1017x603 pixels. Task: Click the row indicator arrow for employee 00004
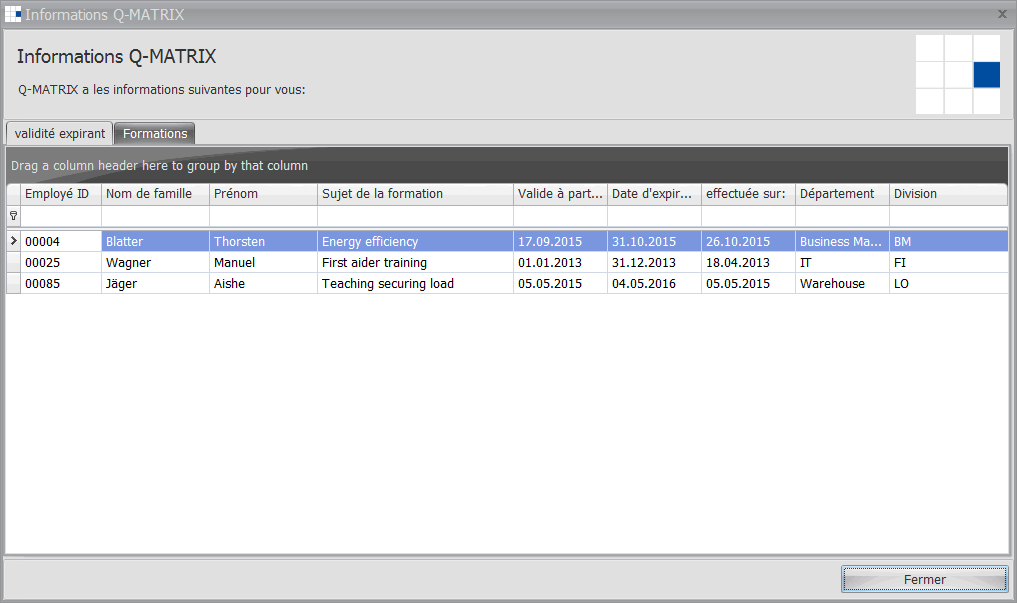pyautogui.click(x=13, y=241)
